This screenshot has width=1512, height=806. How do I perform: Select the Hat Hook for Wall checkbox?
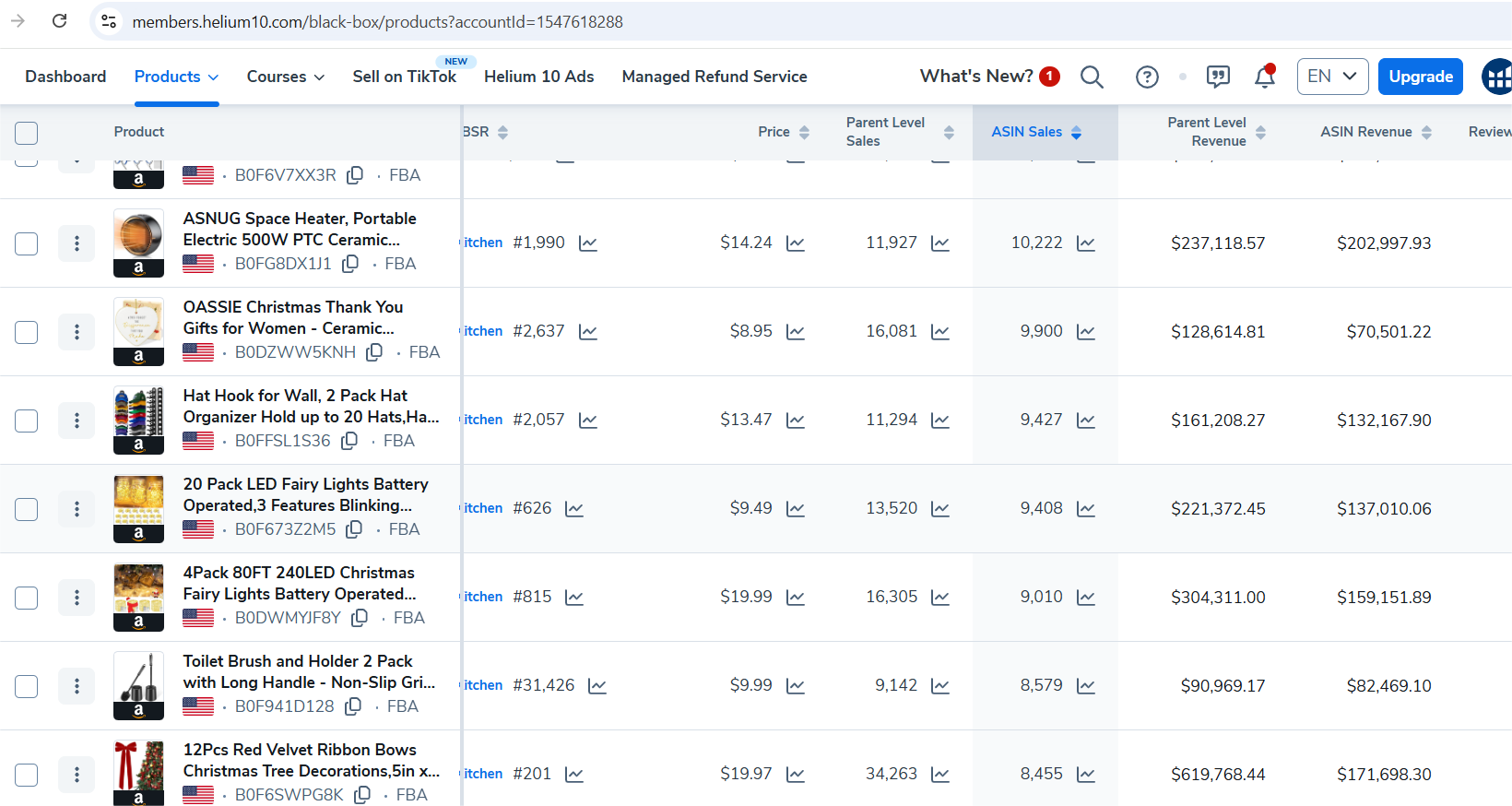27,421
